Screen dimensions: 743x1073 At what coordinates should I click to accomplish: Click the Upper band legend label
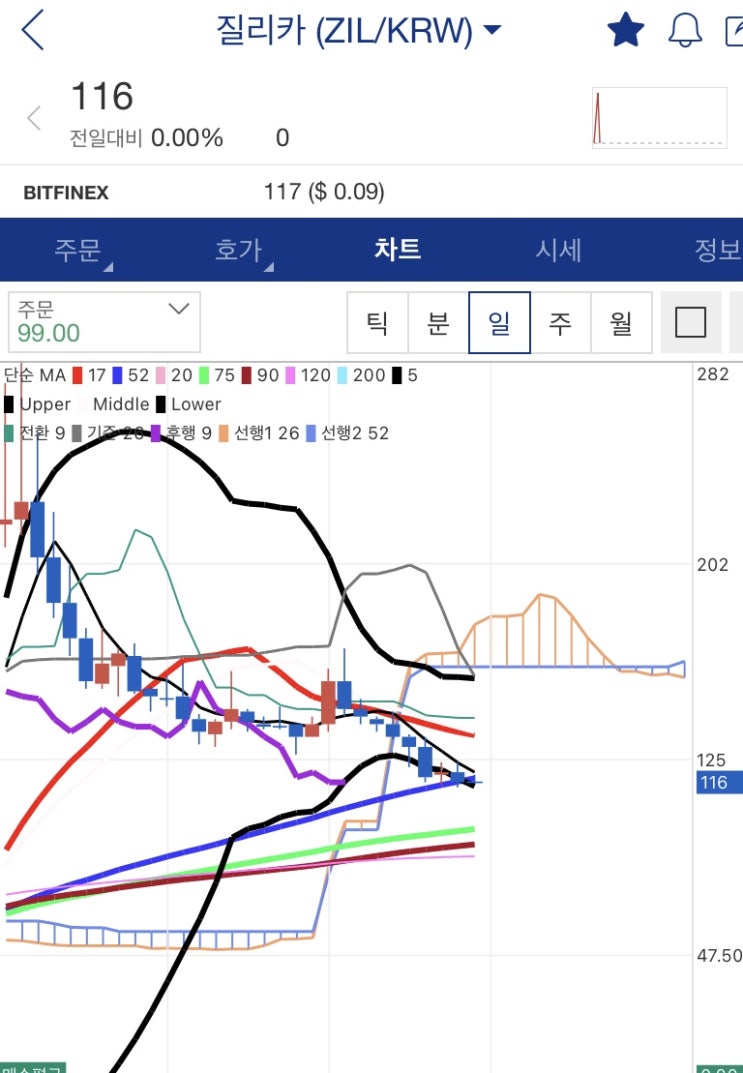click(x=45, y=404)
